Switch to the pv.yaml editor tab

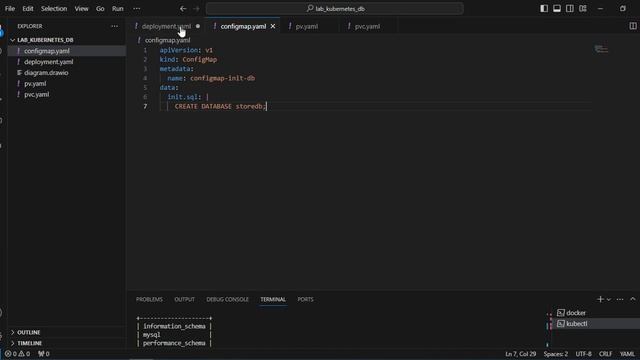click(307, 27)
